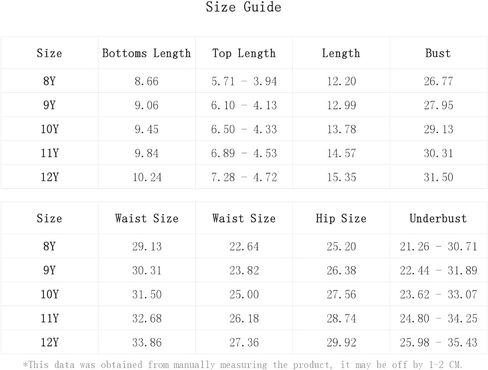The image size is (488, 370).
Task: Select Bust value 31.50
Action: tap(438, 177)
